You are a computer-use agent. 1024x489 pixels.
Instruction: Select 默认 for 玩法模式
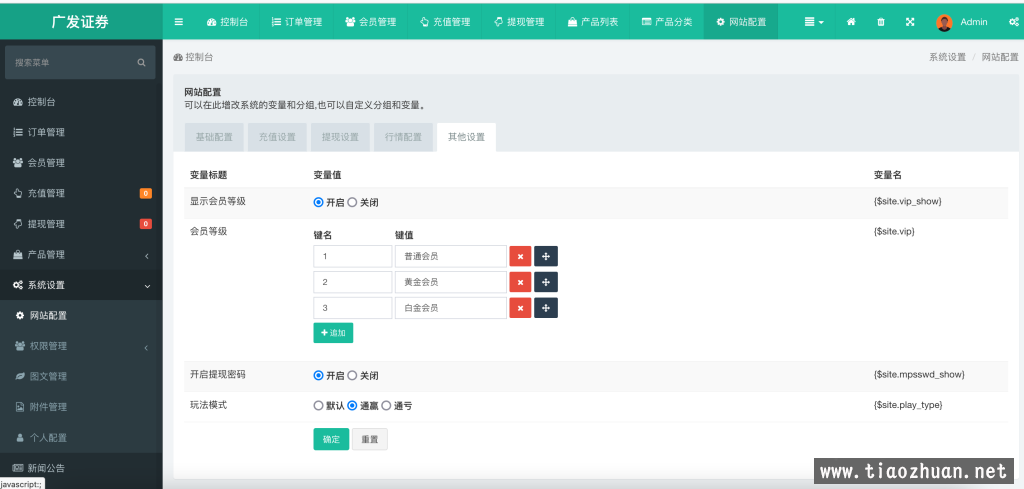coord(319,405)
